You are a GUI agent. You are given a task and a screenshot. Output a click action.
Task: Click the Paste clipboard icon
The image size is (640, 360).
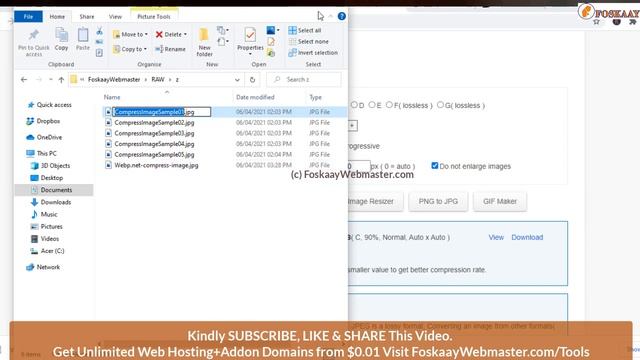[83, 36]
